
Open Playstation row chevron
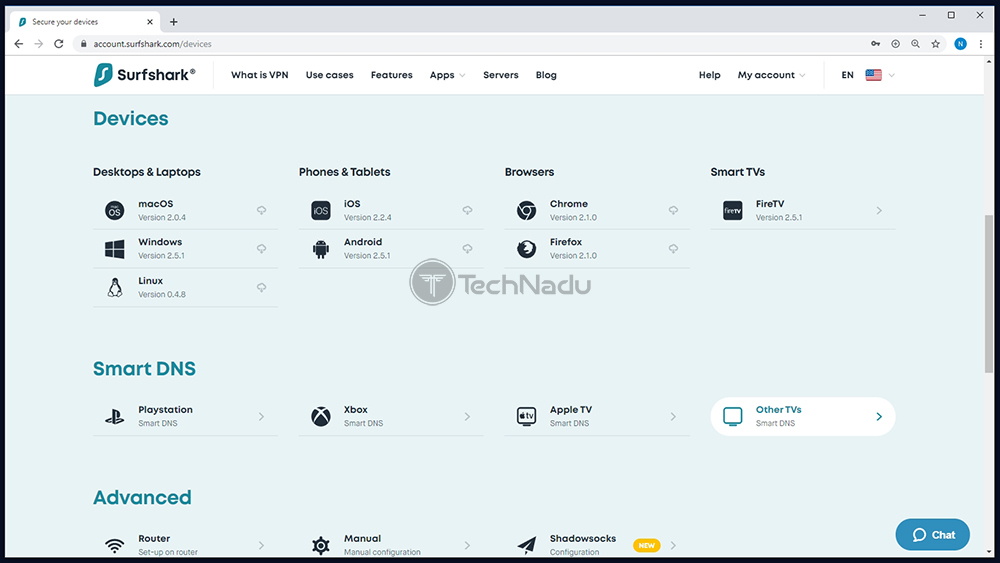point(261,416)
